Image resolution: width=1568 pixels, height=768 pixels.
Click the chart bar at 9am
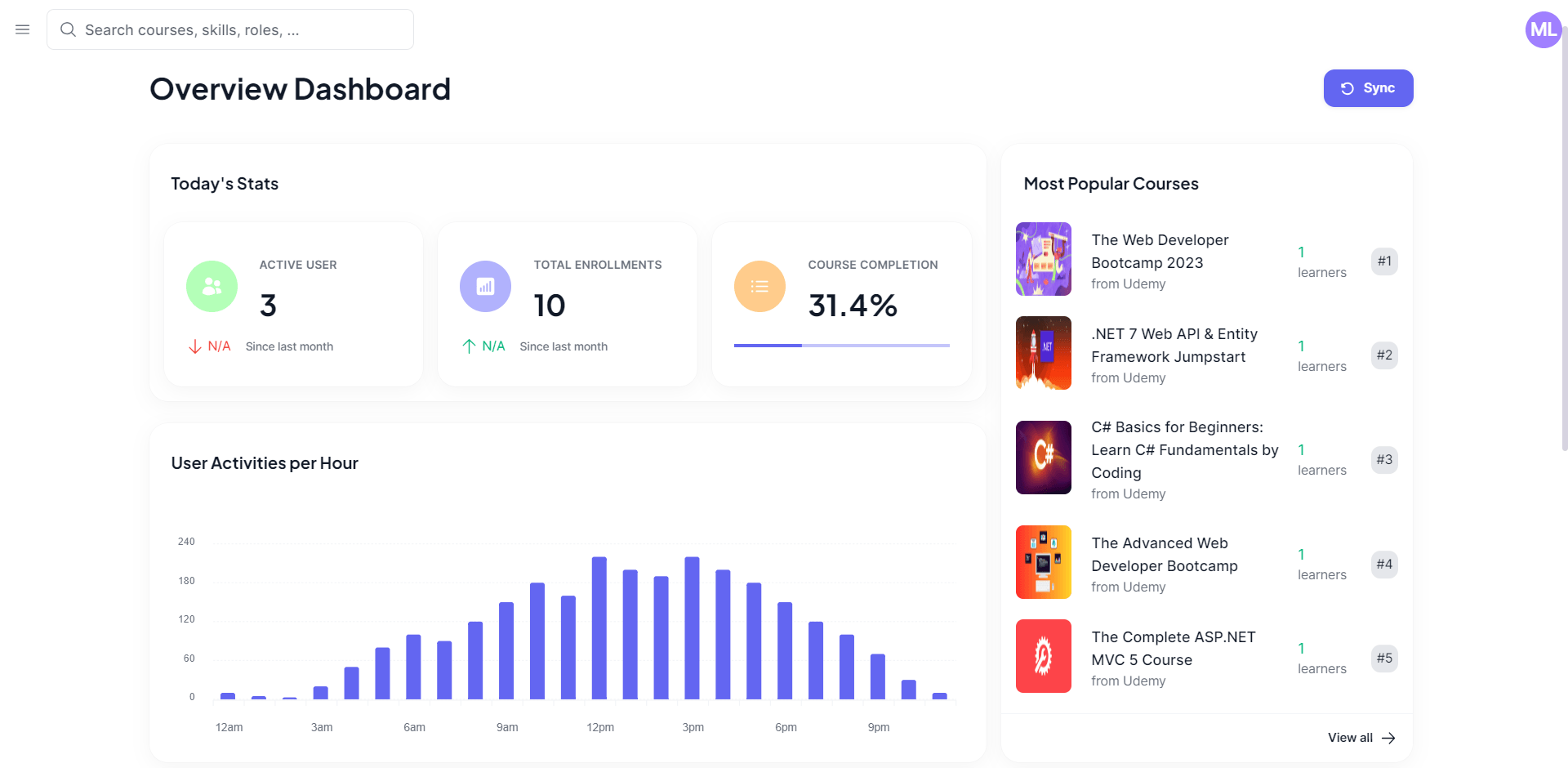506,650
